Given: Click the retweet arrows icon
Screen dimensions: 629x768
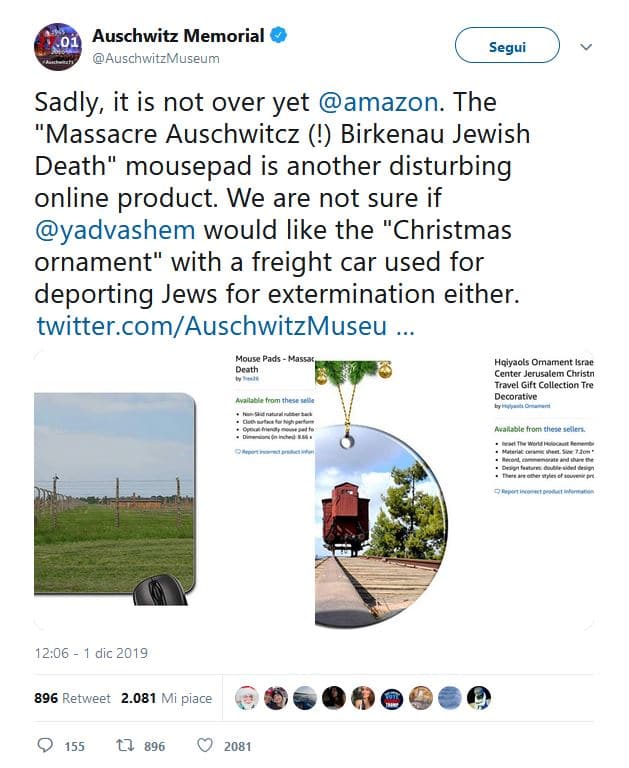Looking at the screenshot, I should 124,745.
